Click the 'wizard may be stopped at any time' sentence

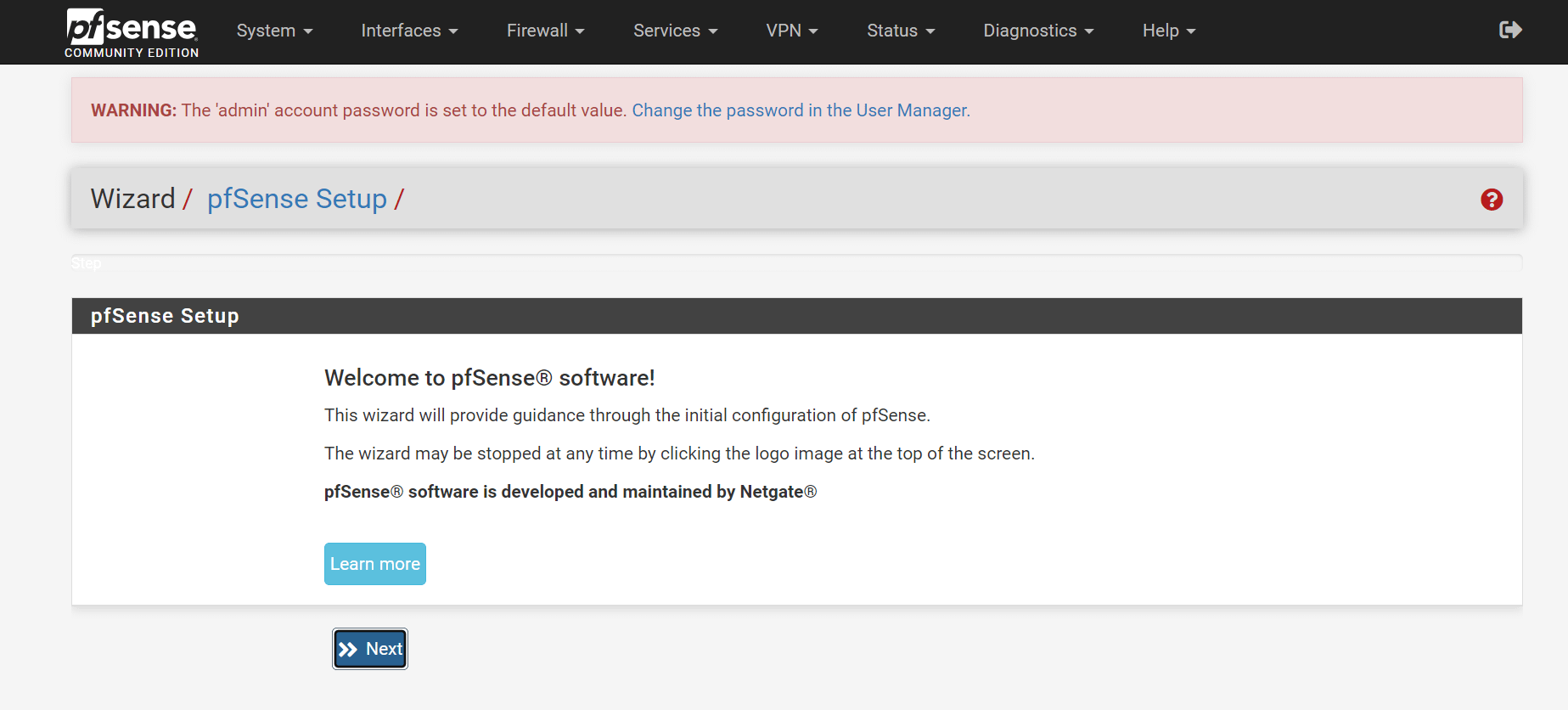pyautogui.click(x=679, y=454)
